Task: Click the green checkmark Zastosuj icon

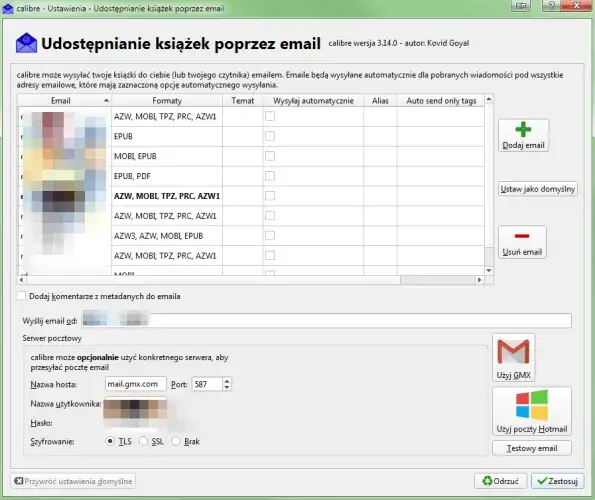Action: click(x=543, y=481)
